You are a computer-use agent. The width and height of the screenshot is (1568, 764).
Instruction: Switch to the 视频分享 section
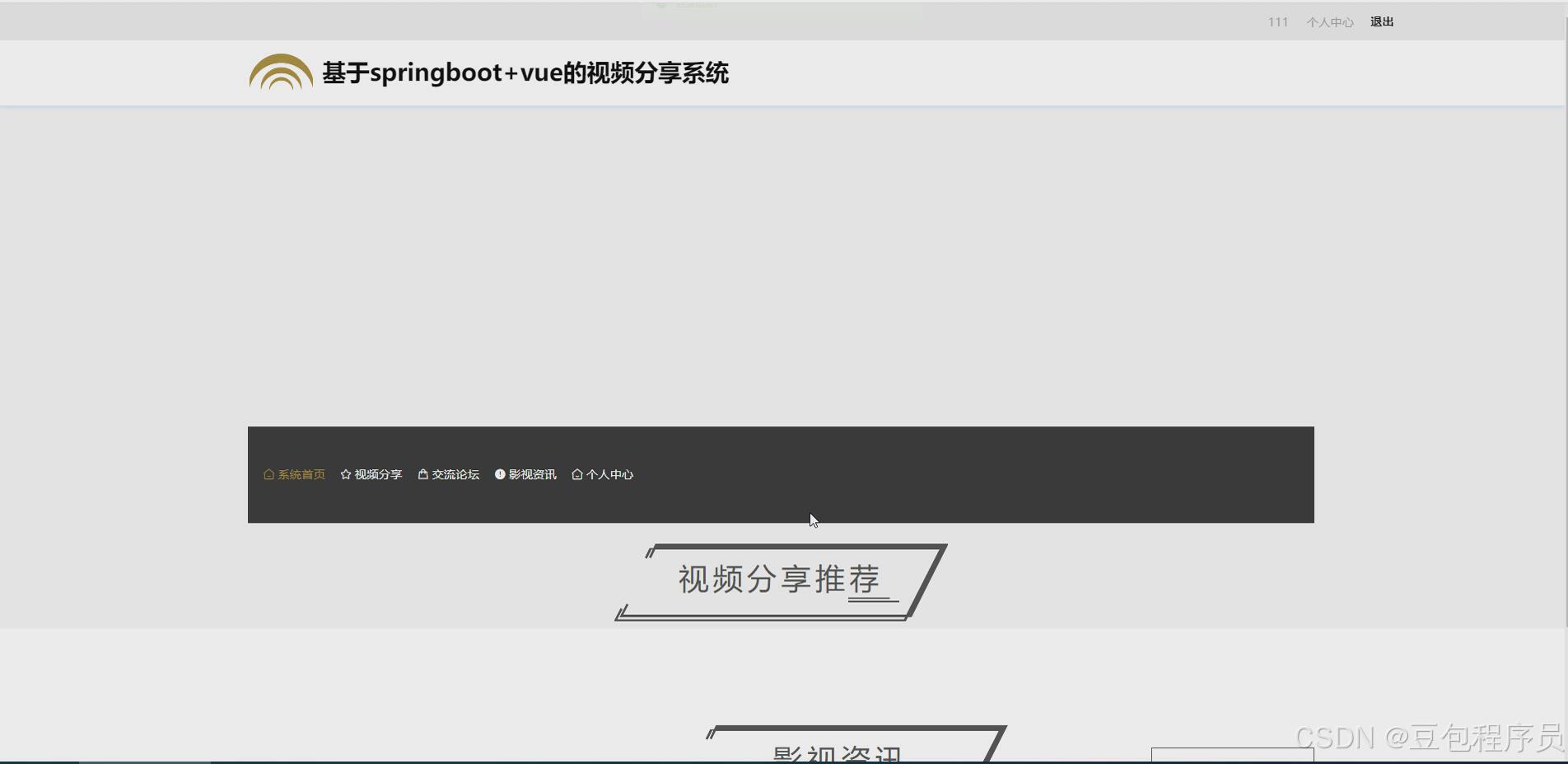tap(377, 474)
